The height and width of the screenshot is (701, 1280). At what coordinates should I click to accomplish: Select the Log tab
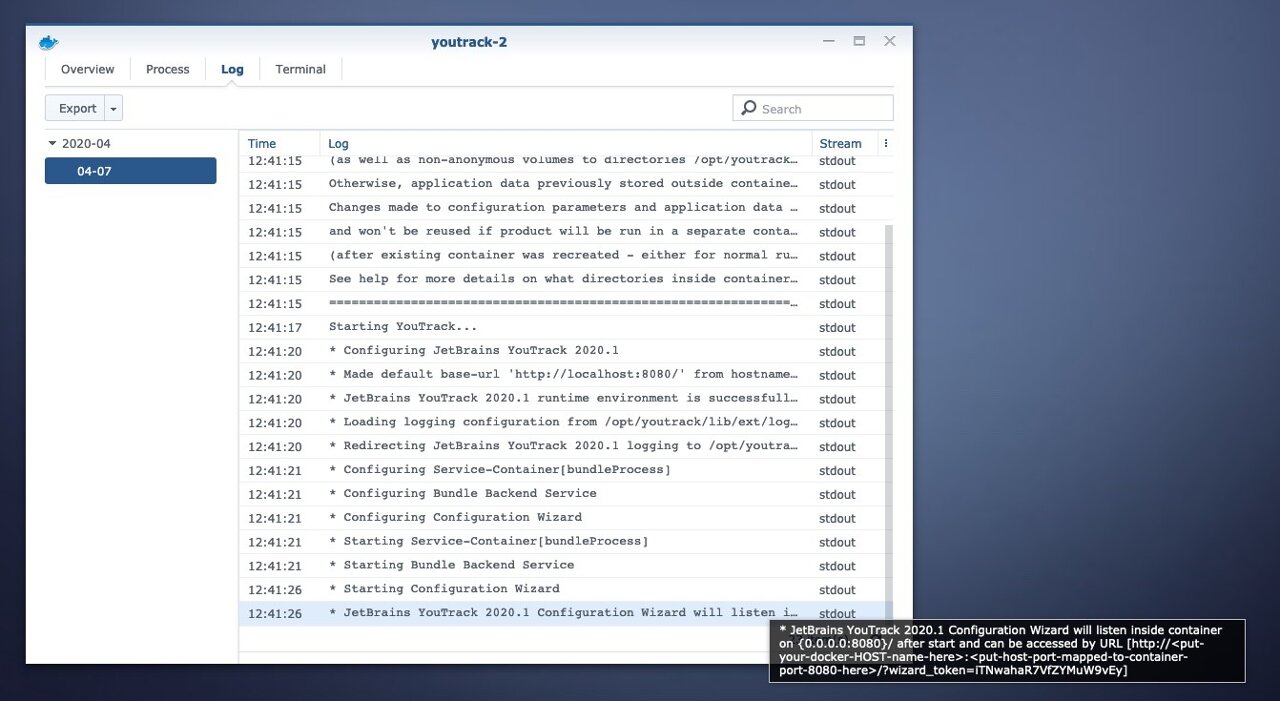(232, 69)
